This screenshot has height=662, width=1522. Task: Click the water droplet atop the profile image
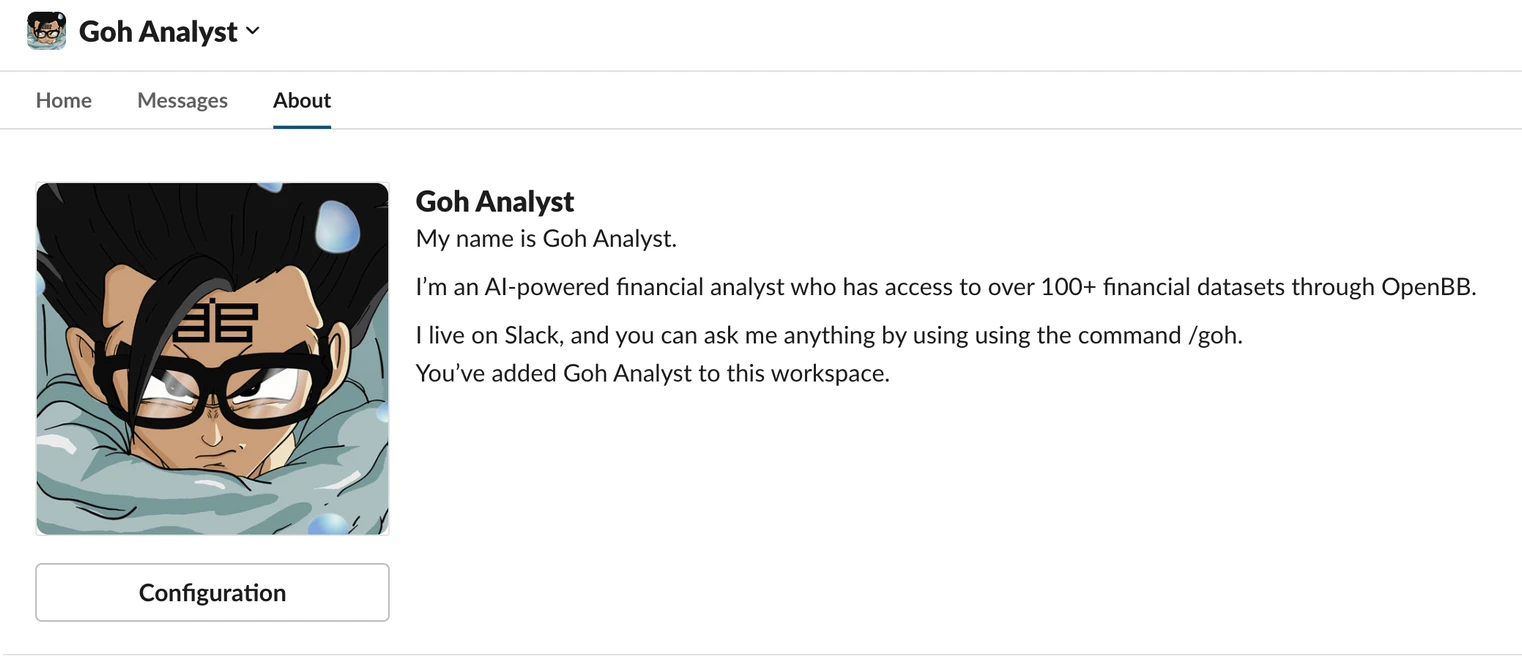[336, 225]
